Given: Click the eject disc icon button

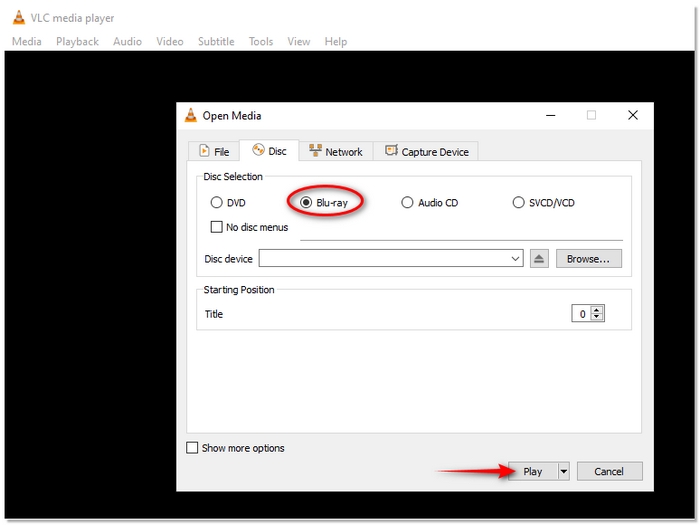Looking at the screenshot, I should 539,259.
